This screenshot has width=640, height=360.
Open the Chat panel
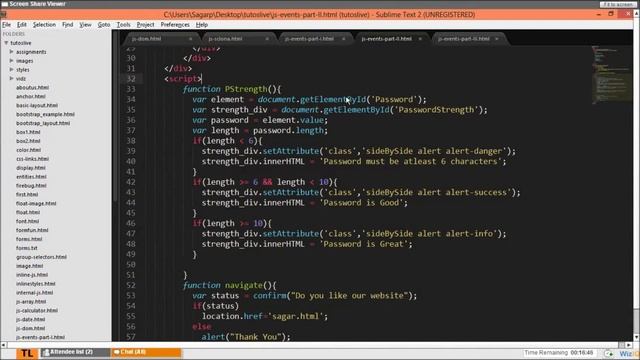(146, 352)
